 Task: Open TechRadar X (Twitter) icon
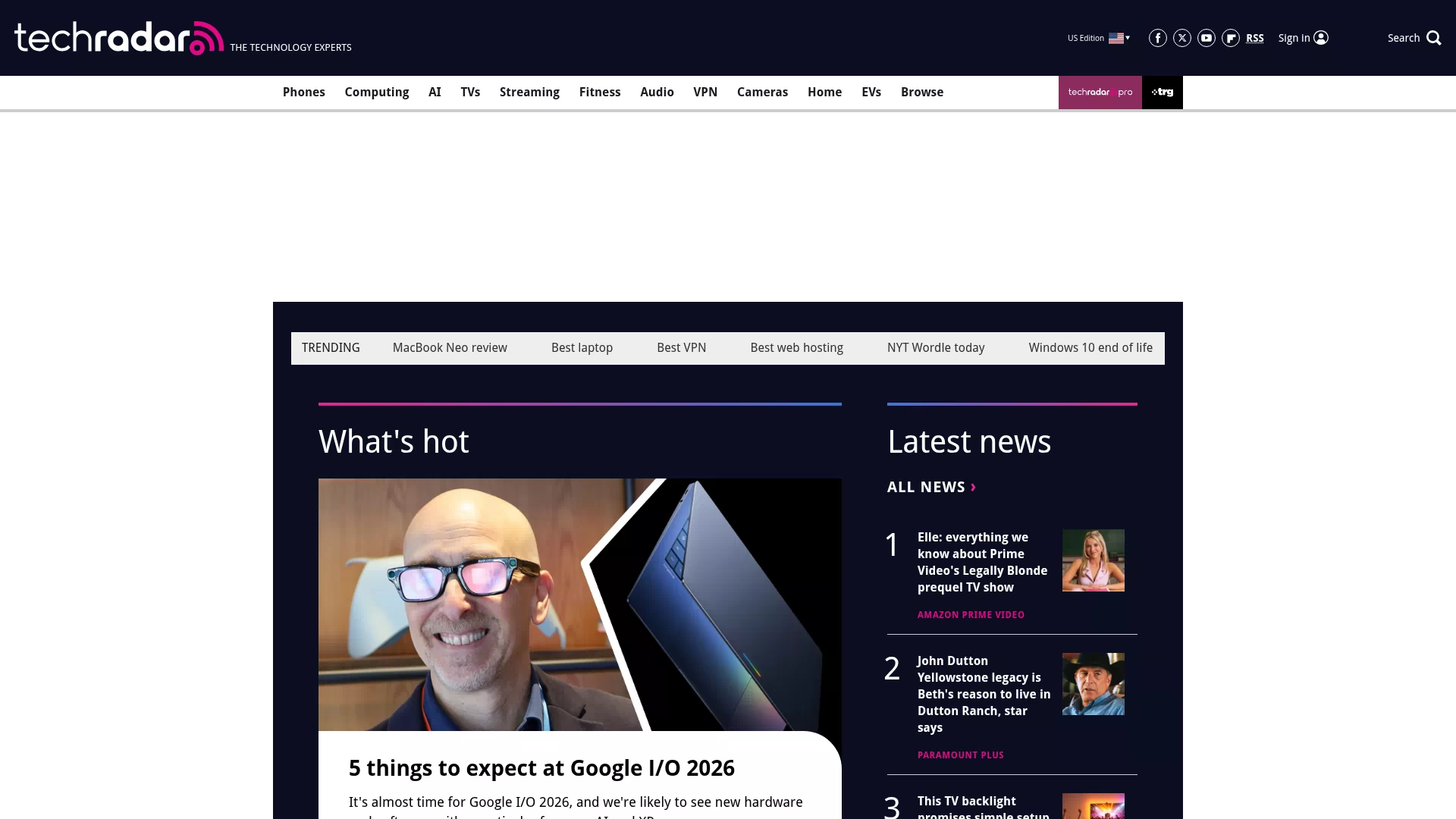click(x=1181, y=38)
